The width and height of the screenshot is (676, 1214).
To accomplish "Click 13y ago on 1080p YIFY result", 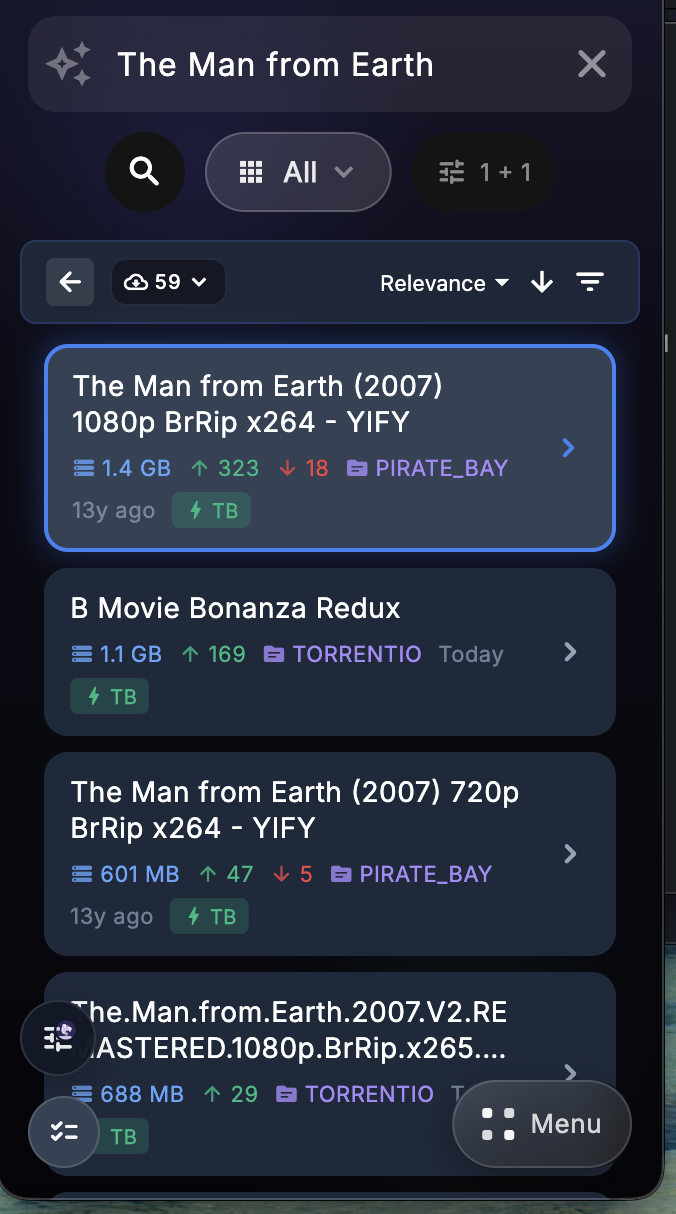I will [x=114, y=510].
